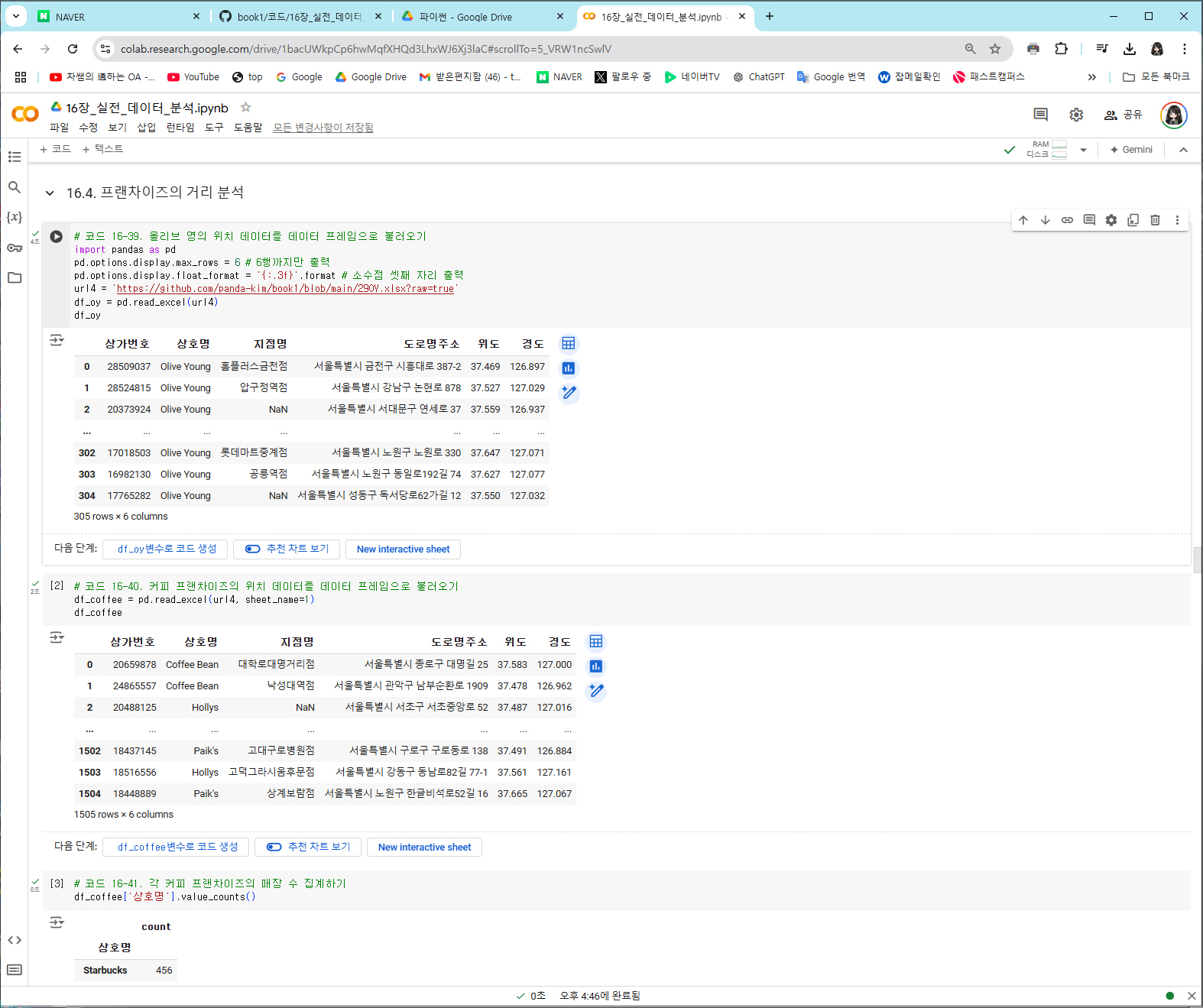1203x1008 pixels.
Task: Add a text cell with + 텍스트
Action: point(103,149)
